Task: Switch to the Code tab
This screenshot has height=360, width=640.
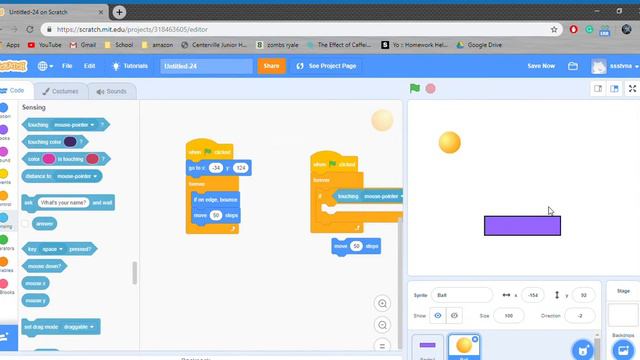Action: (16, 91)
